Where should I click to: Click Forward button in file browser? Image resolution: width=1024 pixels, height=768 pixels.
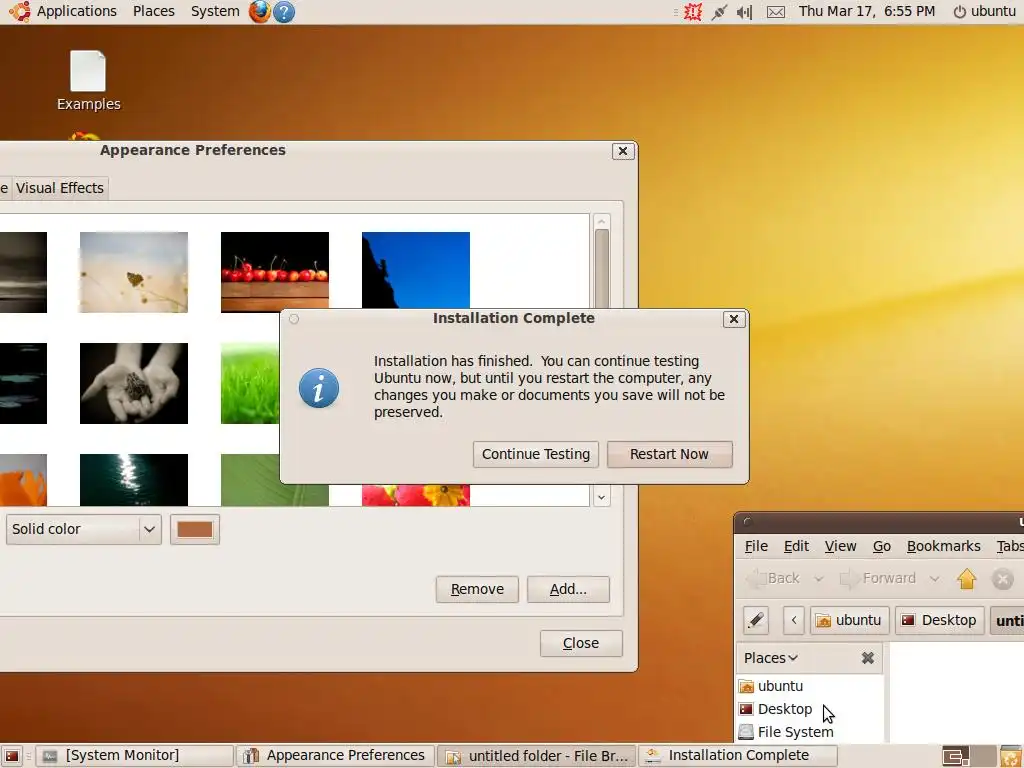(878, 579)
